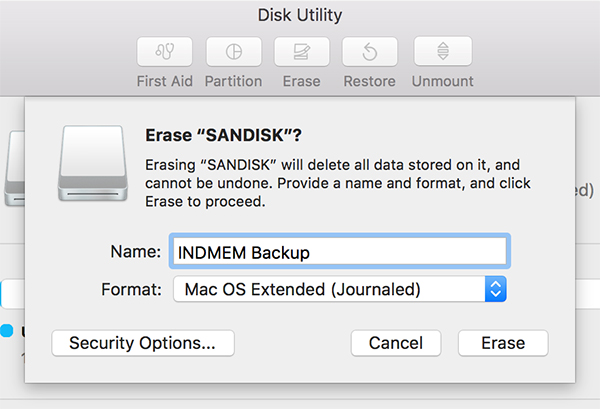This screenshot has height=409, width=600.
Task: Click the "Unmount" toolbar label
Action: coord(443,80)
